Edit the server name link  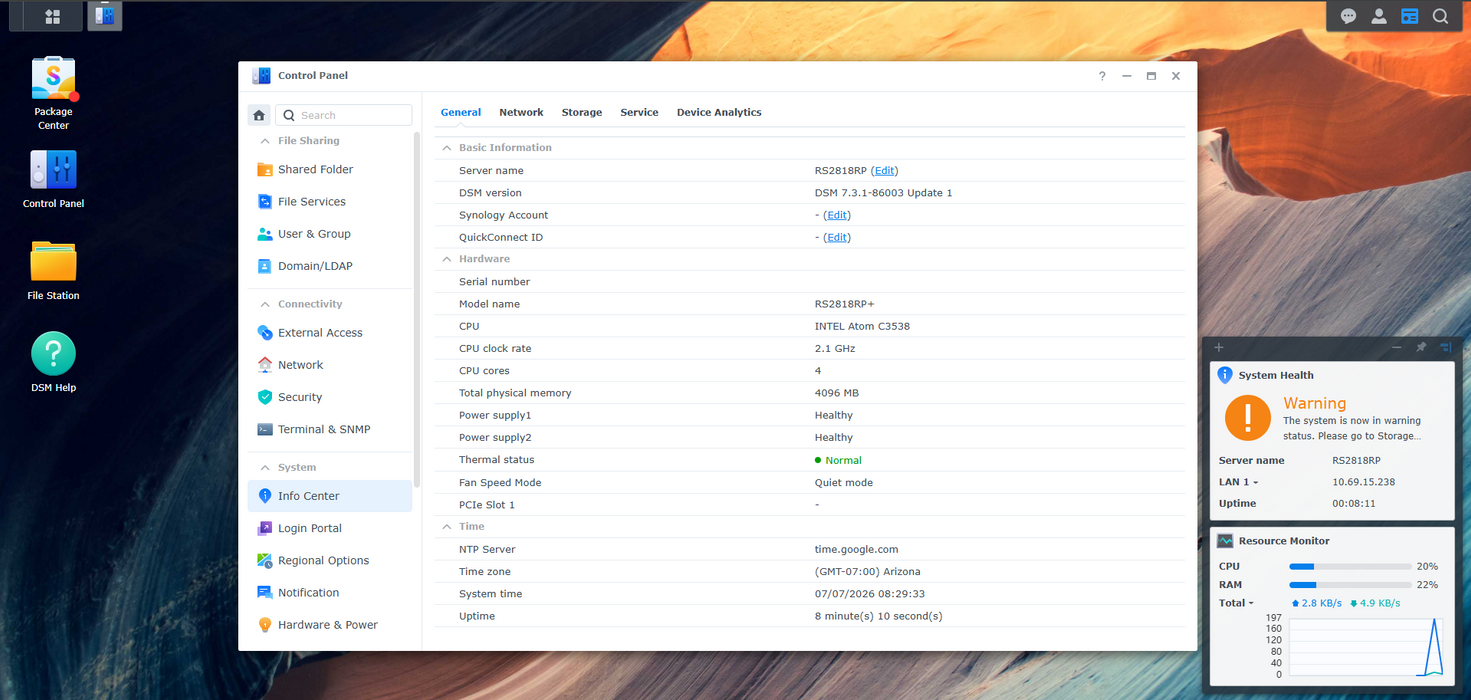(x=884, y=171)
